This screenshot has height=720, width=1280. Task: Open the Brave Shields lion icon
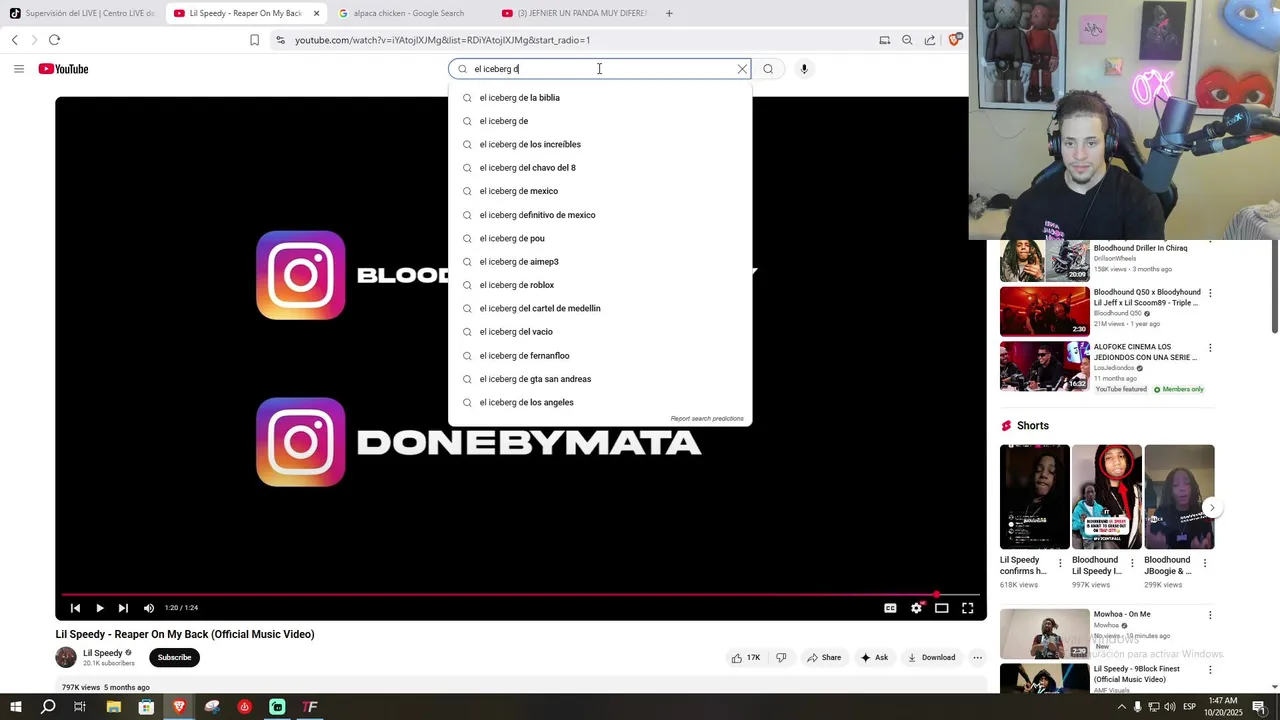pos(955,40)
